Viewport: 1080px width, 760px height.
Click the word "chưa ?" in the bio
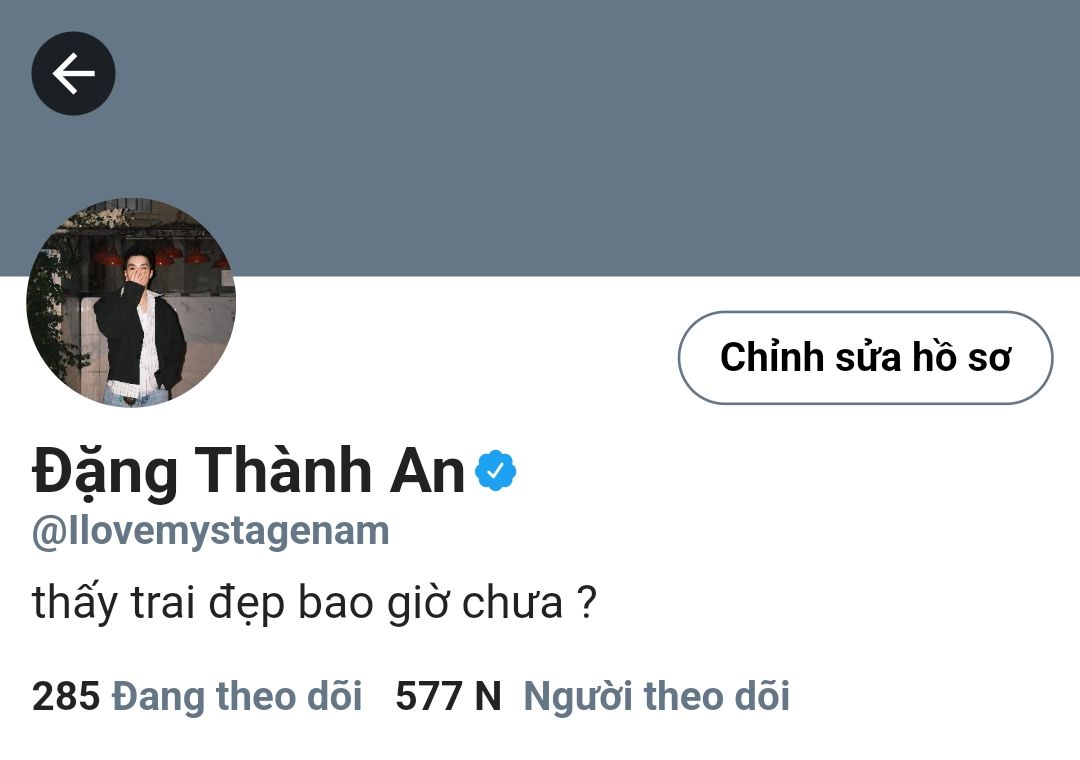point(528,603)
